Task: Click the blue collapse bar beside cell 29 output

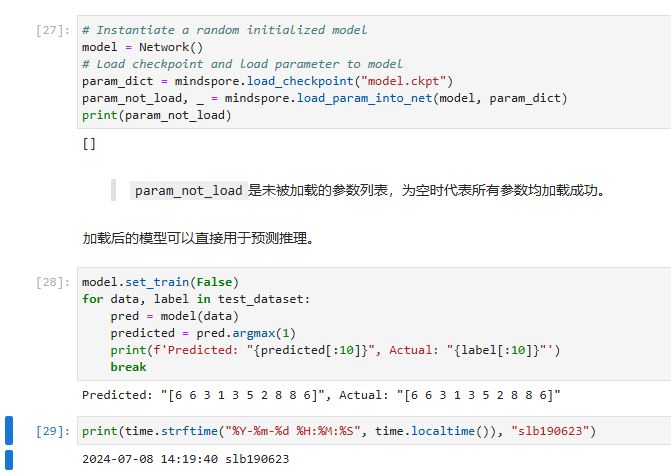Action: click(9, 460)
